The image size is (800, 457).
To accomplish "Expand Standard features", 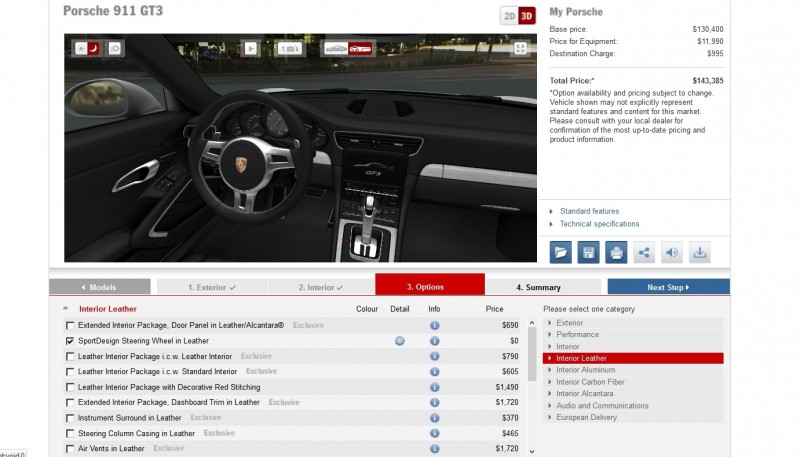I will click(589, 211).
